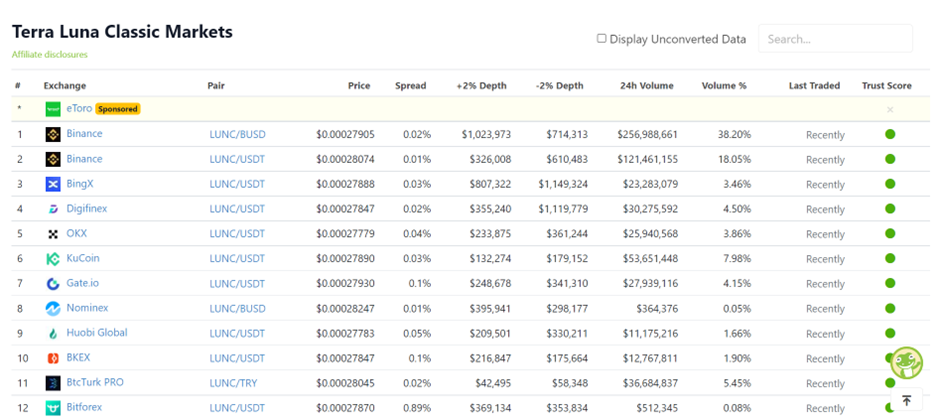This screenshot has height=417, width=940.
Task: Open the BKEX exchange link
Action: point(78,358)
